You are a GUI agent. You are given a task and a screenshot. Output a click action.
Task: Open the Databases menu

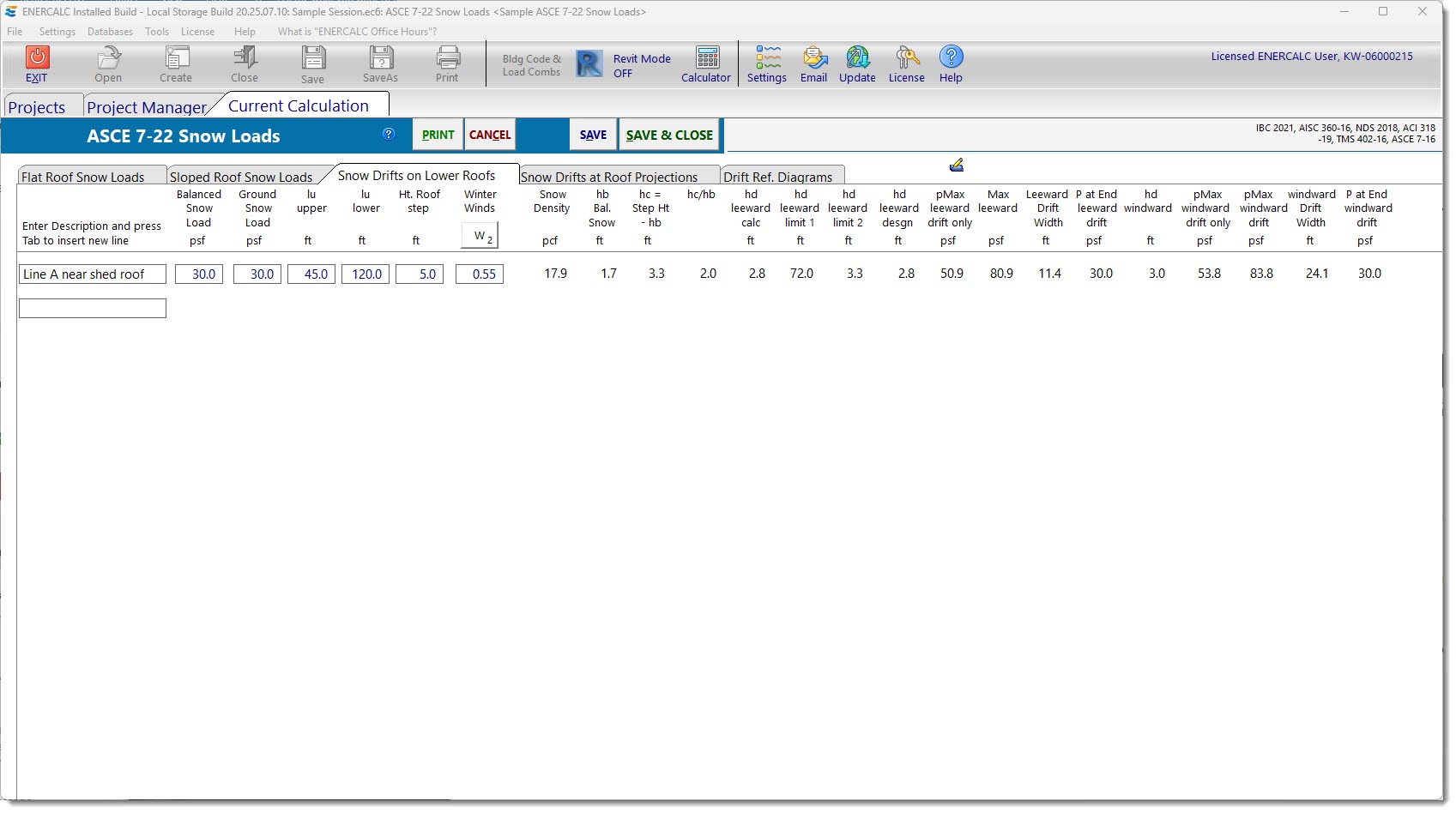tap(110, 32)
